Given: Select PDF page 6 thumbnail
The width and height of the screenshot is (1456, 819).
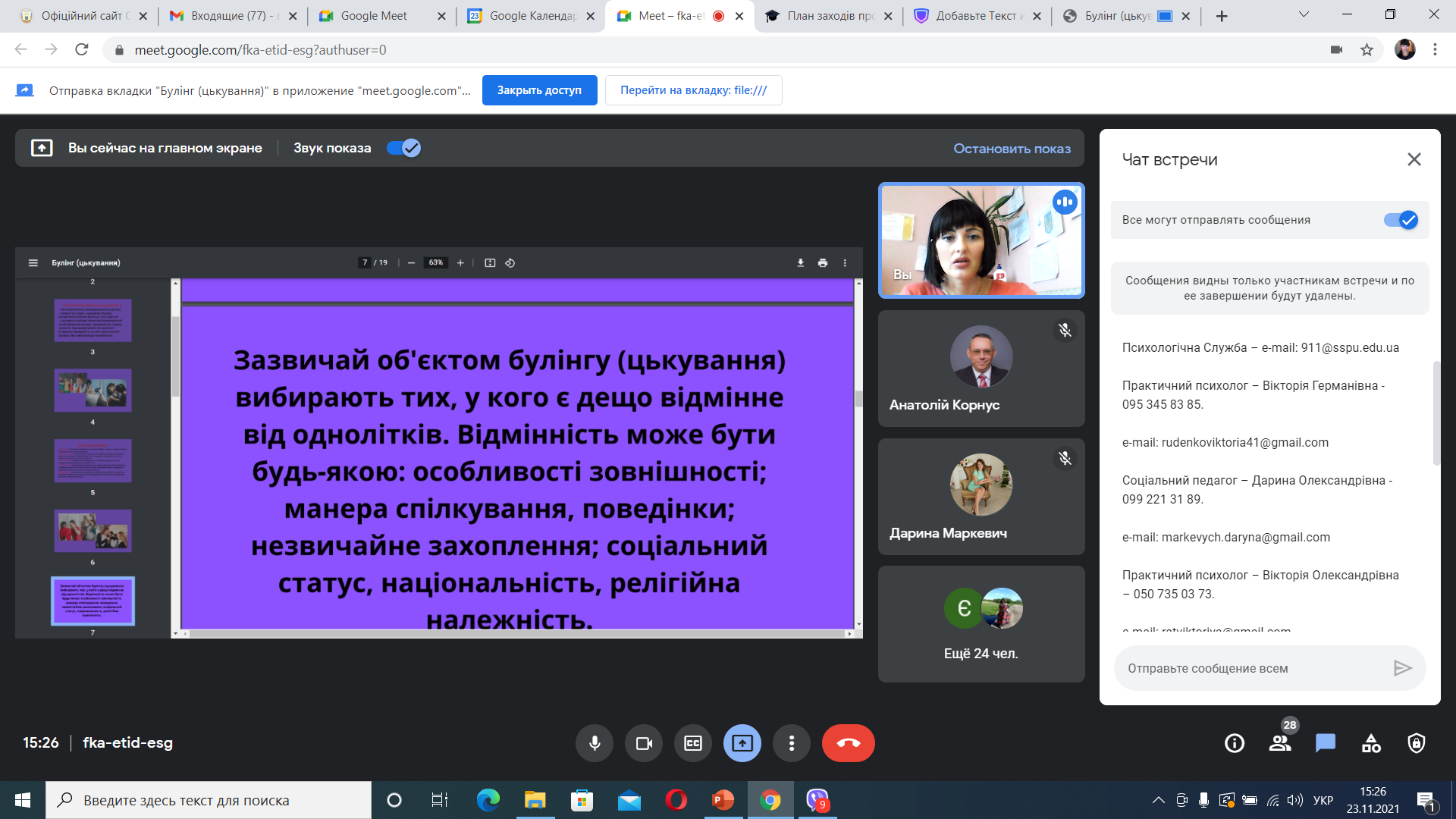Looking at the screenshot, I should click(93, 531).
